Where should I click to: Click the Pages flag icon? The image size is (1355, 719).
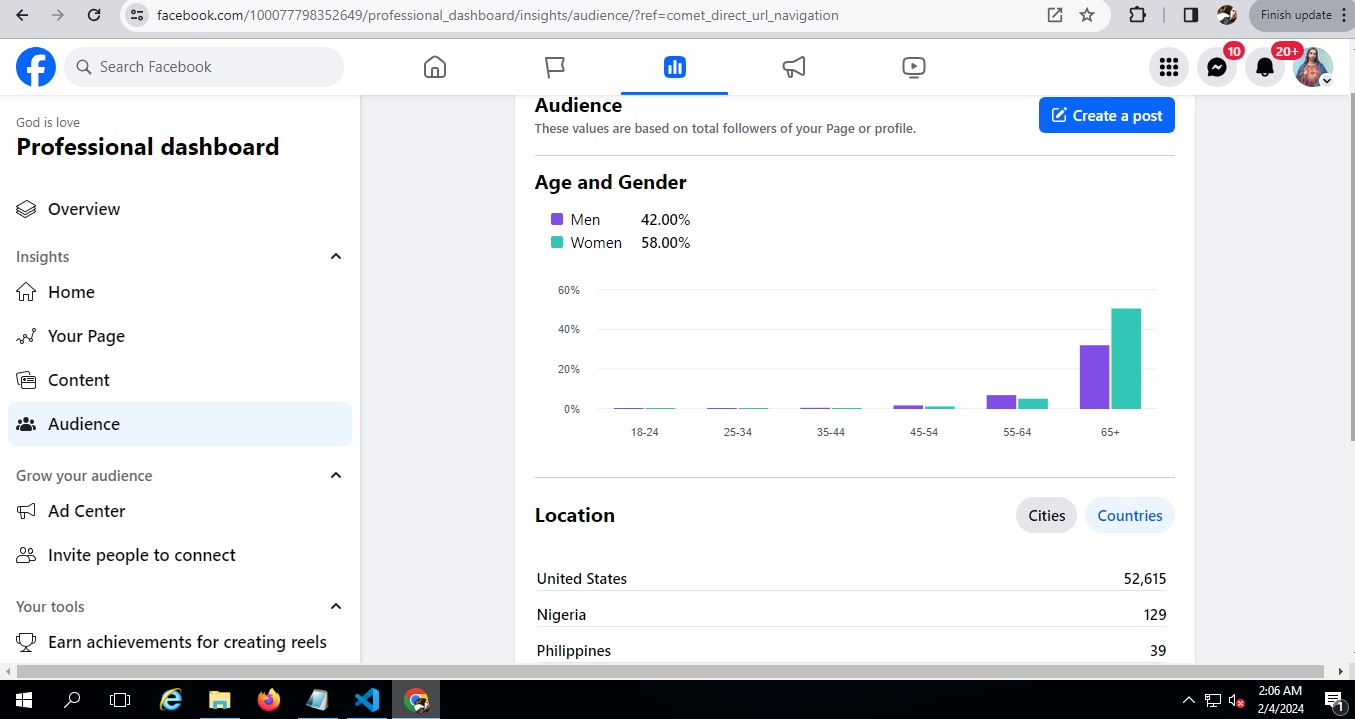pos(555,67)
